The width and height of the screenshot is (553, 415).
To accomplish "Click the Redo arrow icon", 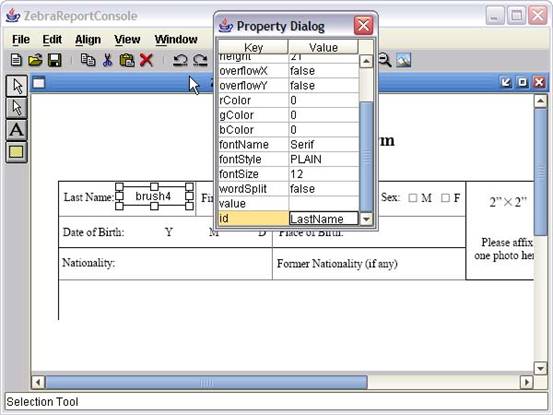I will [200, 60].
